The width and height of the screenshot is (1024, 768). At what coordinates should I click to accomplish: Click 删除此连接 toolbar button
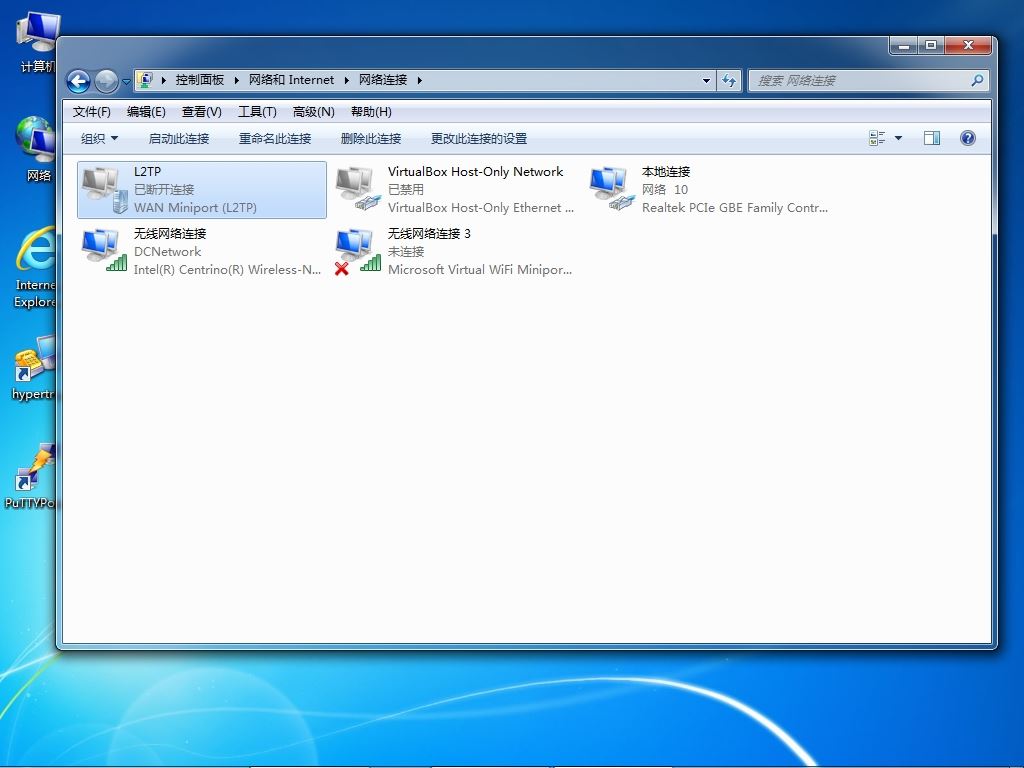370,138
